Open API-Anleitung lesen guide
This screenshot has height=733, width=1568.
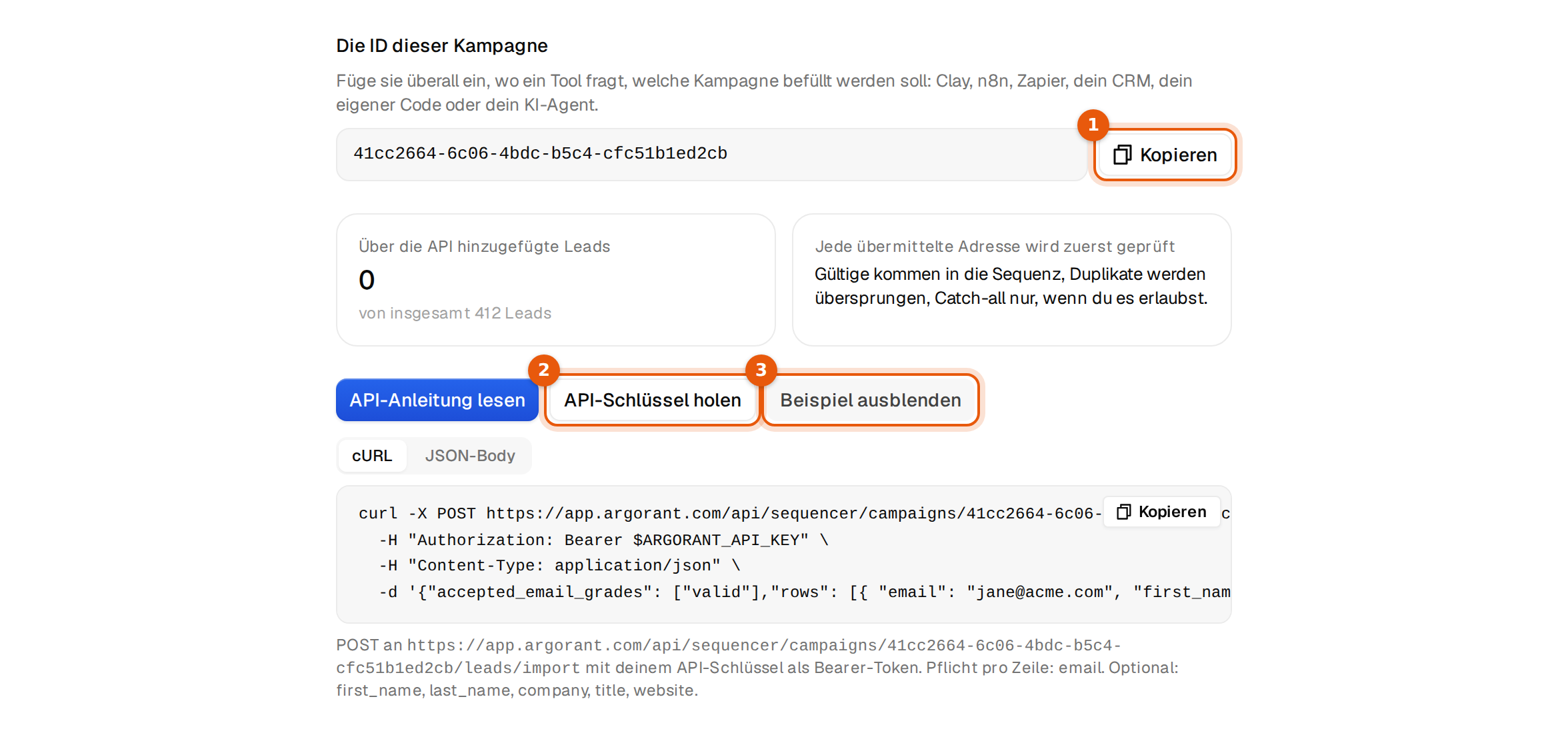tap(437, 400)
